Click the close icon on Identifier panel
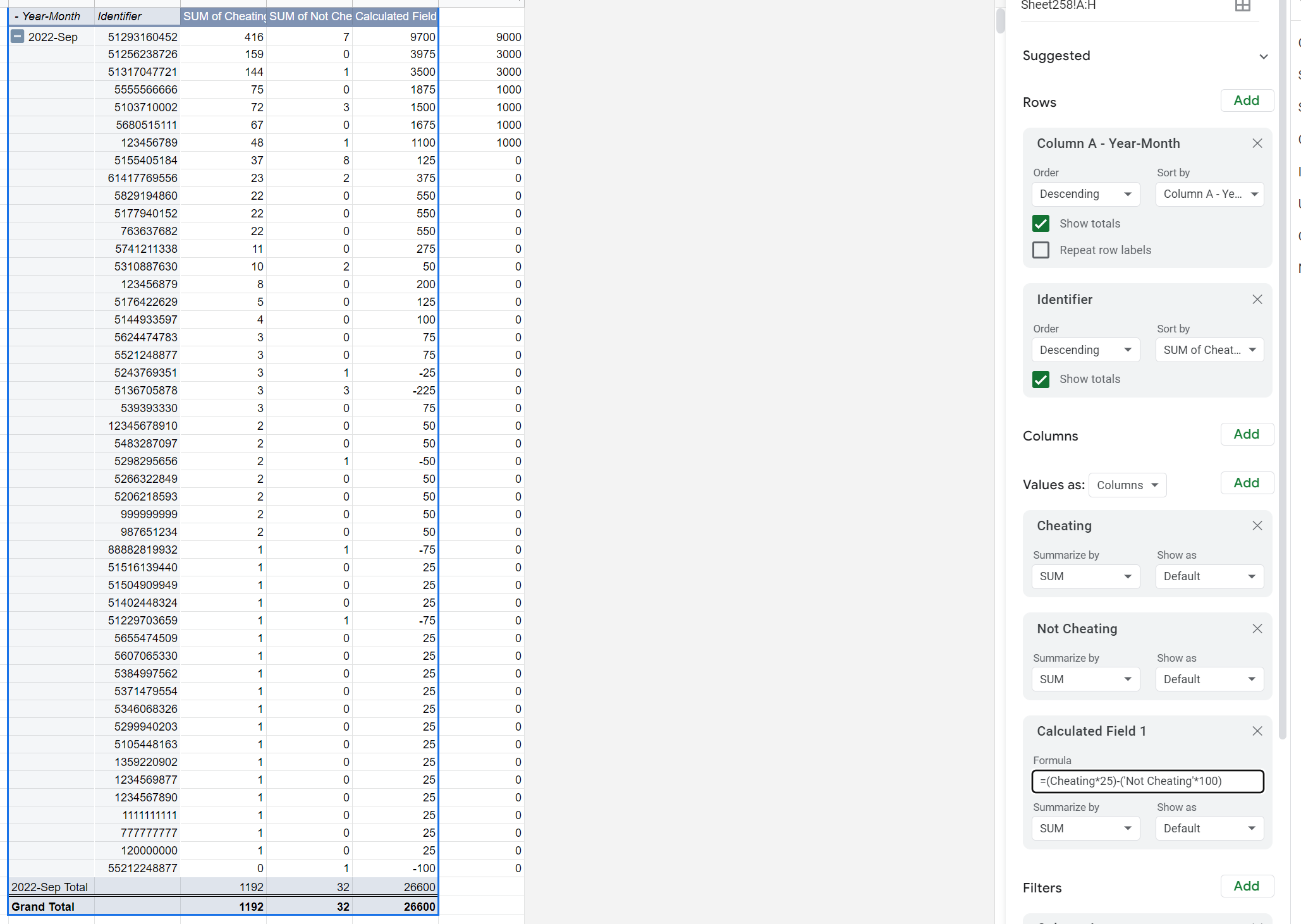The image size is (1301, 924). [x=1258, y=300]
